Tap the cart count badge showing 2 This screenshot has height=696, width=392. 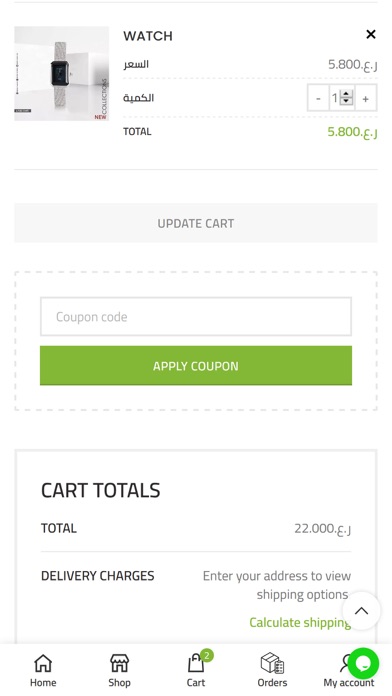click(206, 656)
